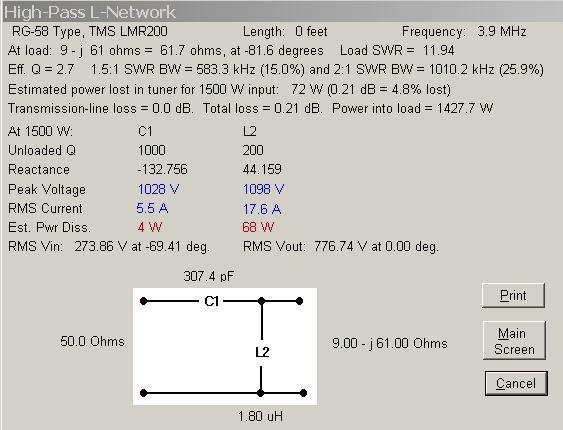Screen dimensions: 563x430
Task: Click the C1 power dissipation 4 W
Action: tap(150, 227)
